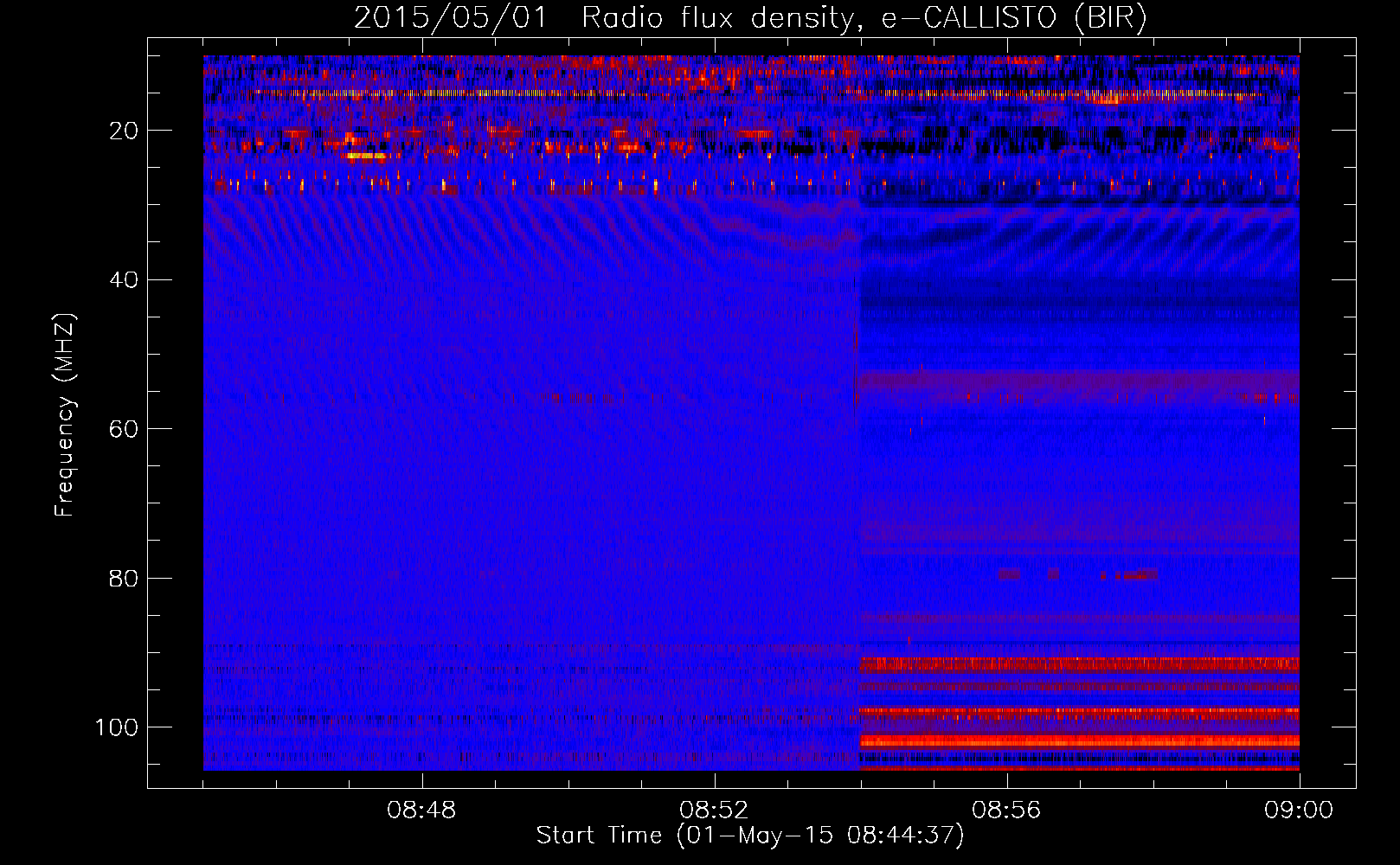The image size is (1400, 865).
Task: Click the 20 MHz frequency tick label
Action: tap(124, 131)
